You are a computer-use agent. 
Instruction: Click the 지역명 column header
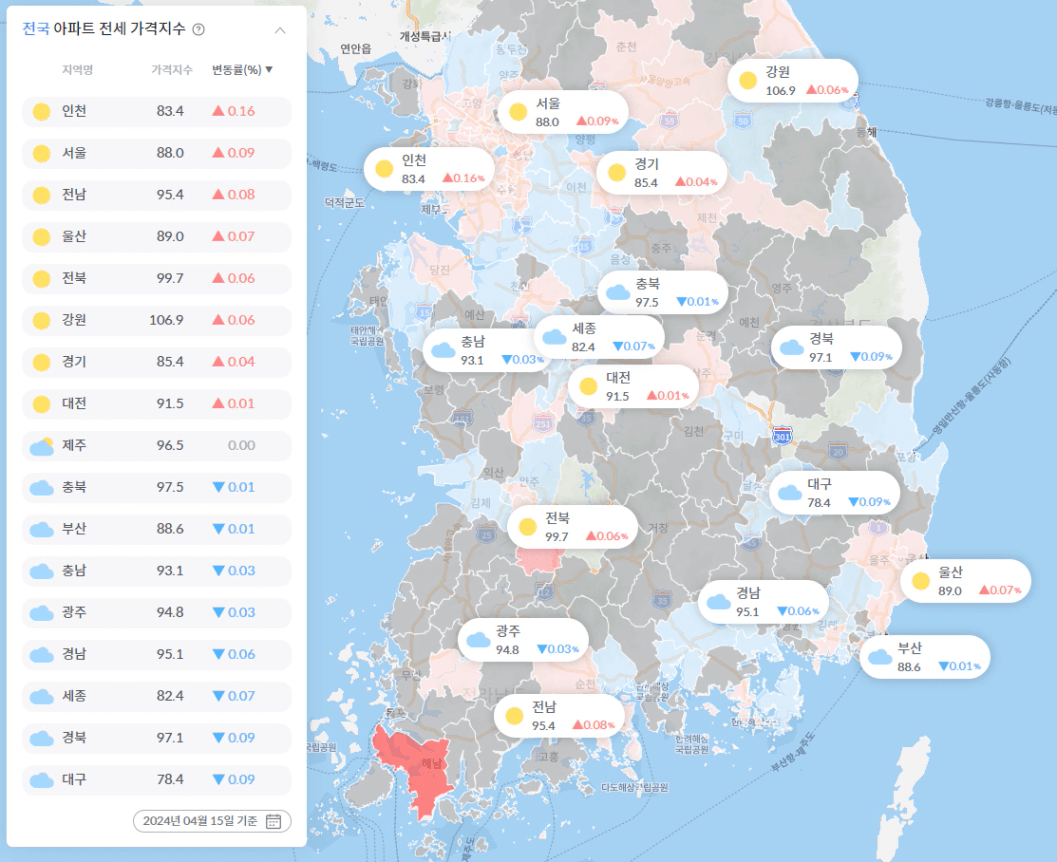point(78,69)
